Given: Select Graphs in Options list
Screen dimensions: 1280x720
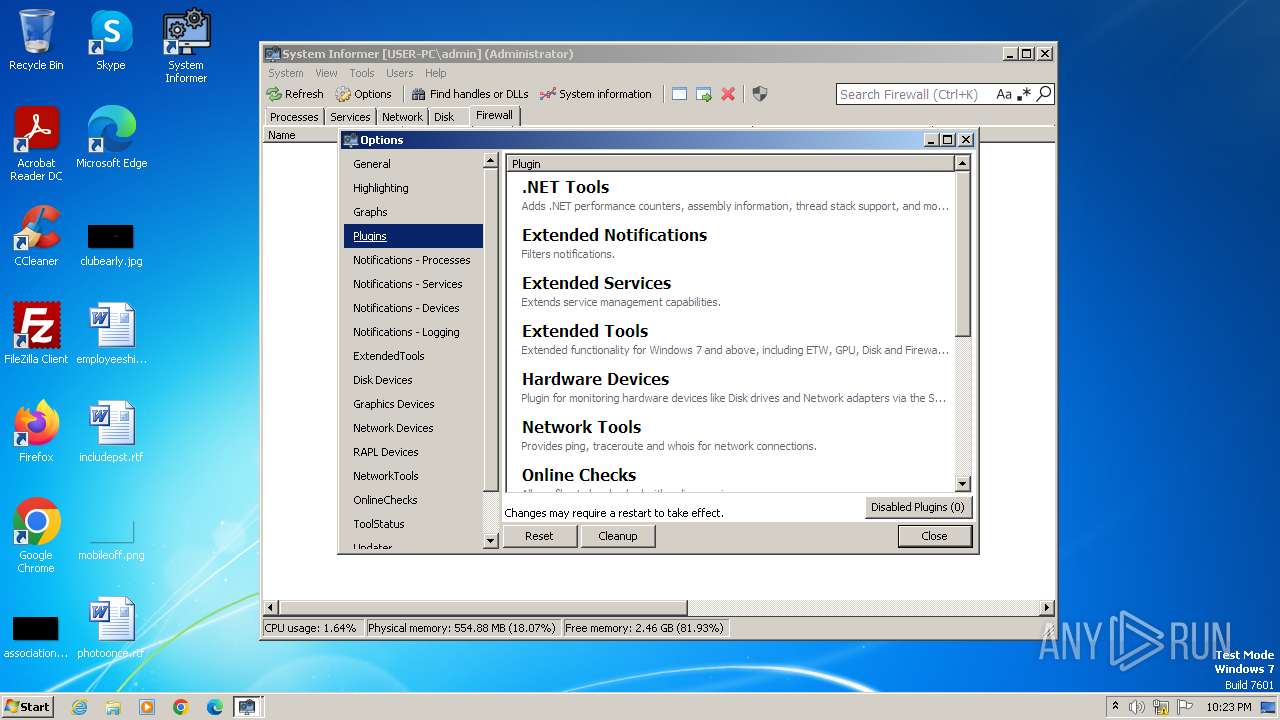Looking at the screenshot, I should (x=413, y=212).
